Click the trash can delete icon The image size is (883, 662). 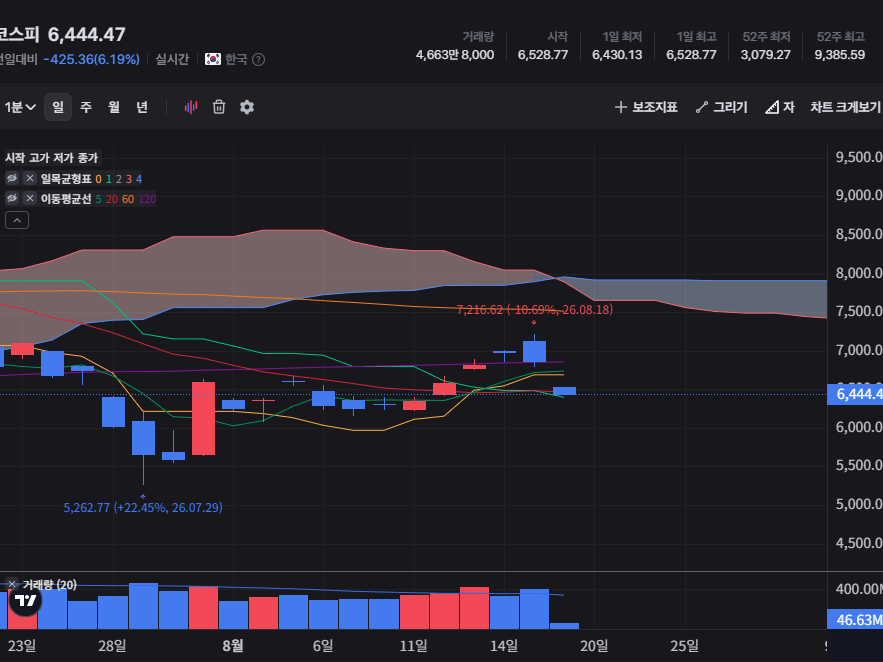click(219, 107)
